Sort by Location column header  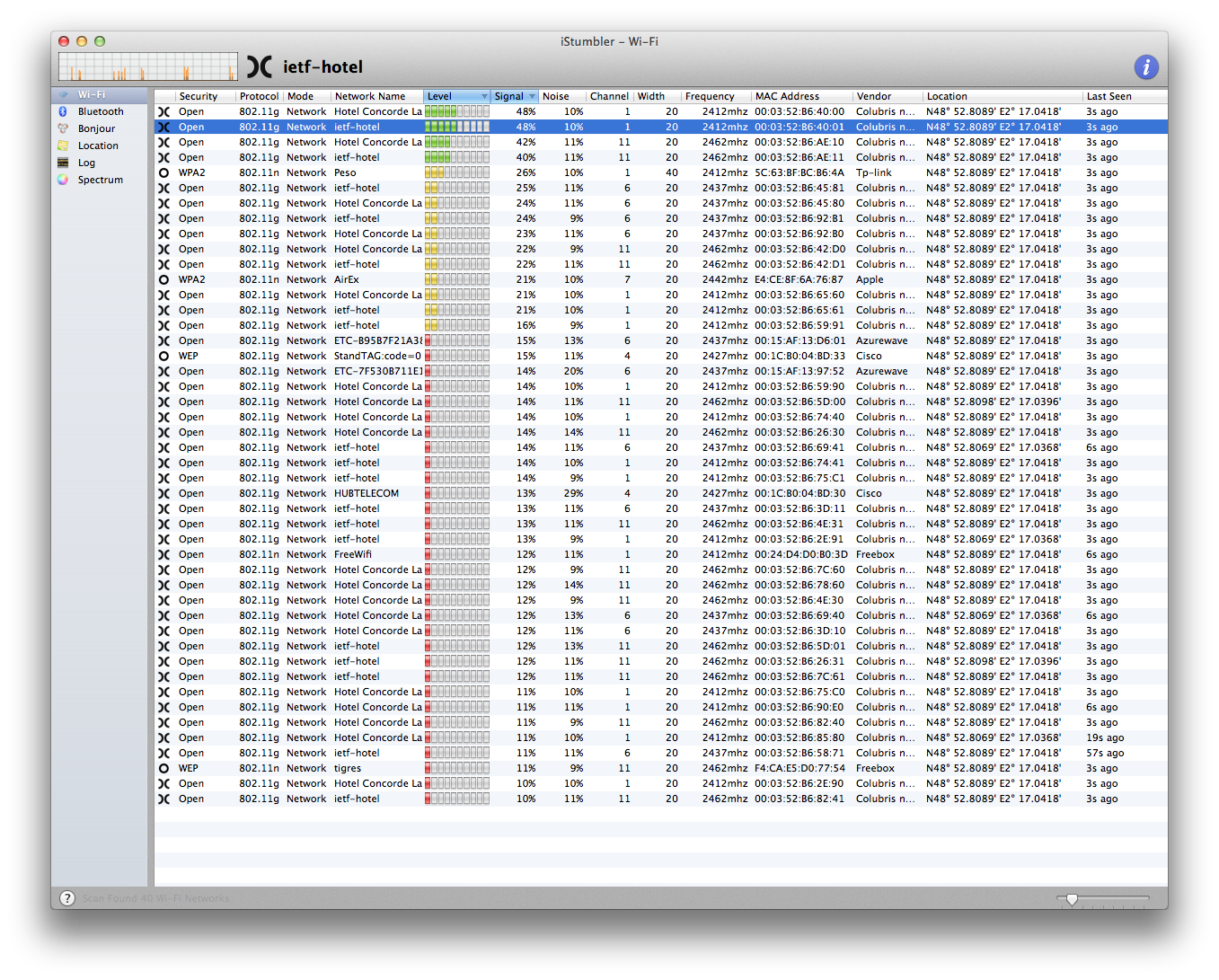(1003, 96)
